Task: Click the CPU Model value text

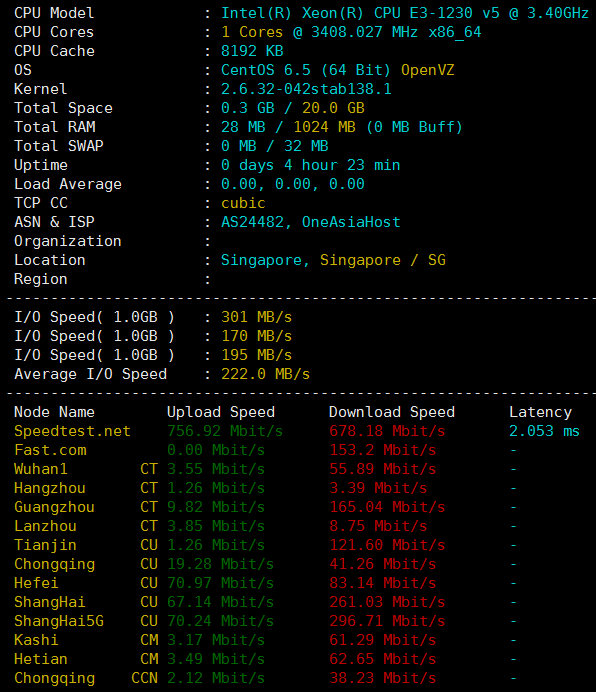Action: coord(405,13)
